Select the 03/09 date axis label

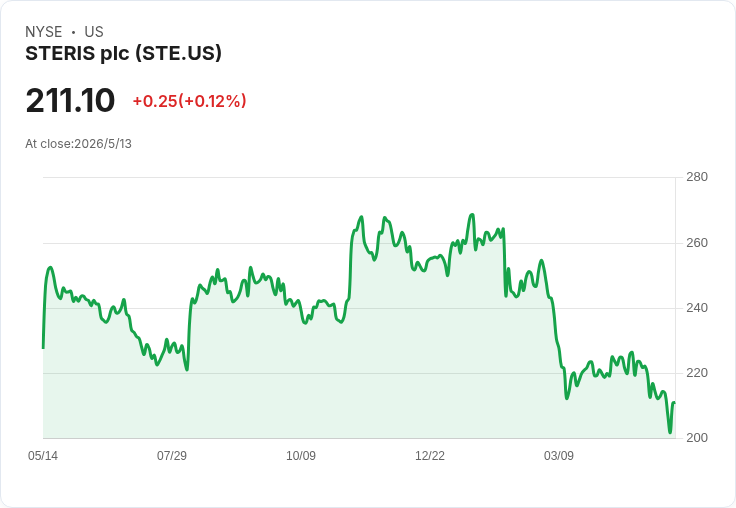point(559,455)
